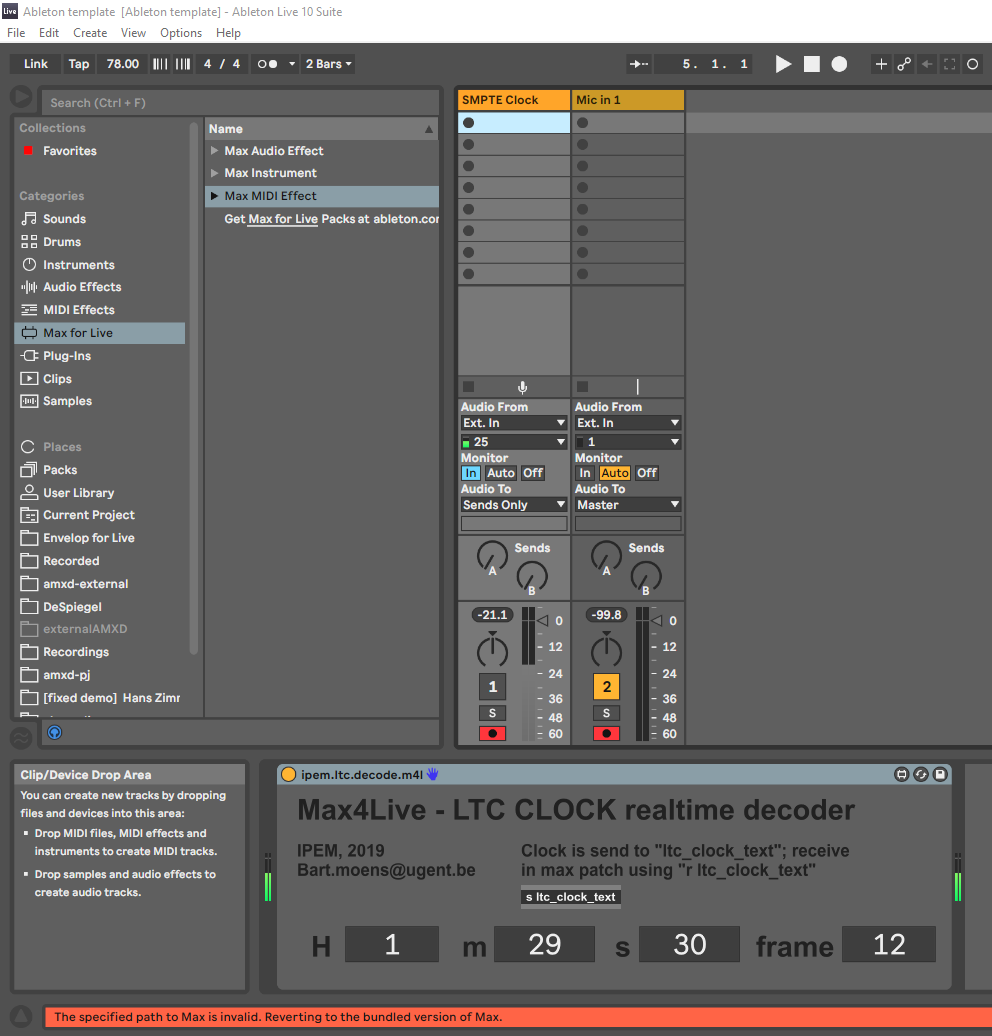Expand Max Audio Effect folder
This screenshot has width=992, height=1036.
coord(214,151)
